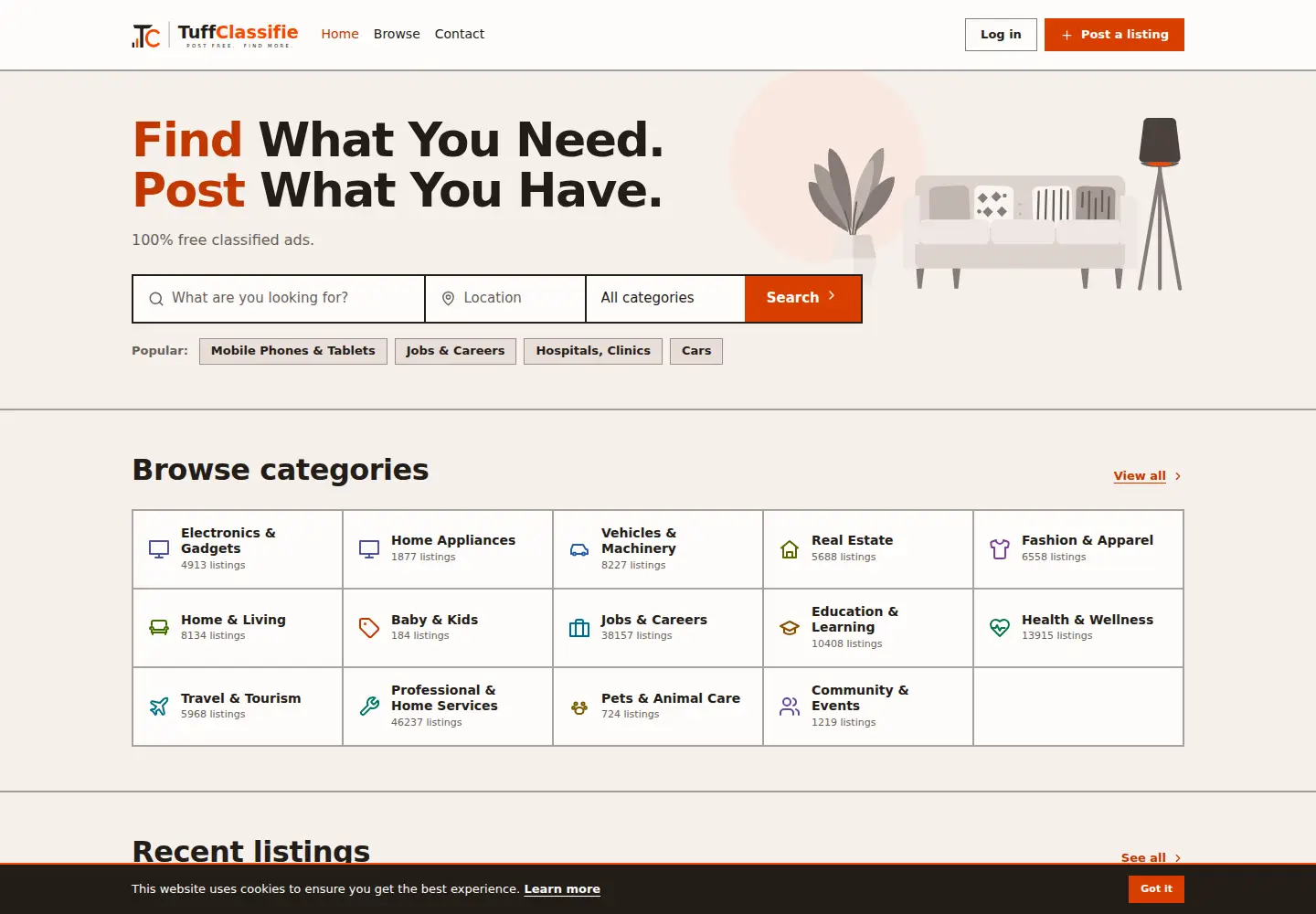Click the Log in button
1316x914 pixels.
coord(1001,35)
